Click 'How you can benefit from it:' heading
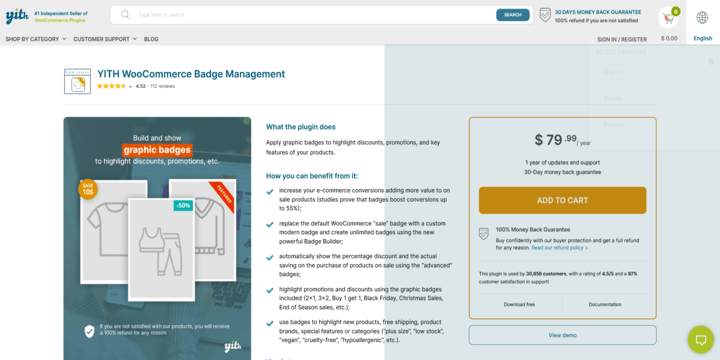Viewport: 720px width, 360px height. tap(312, 176)
